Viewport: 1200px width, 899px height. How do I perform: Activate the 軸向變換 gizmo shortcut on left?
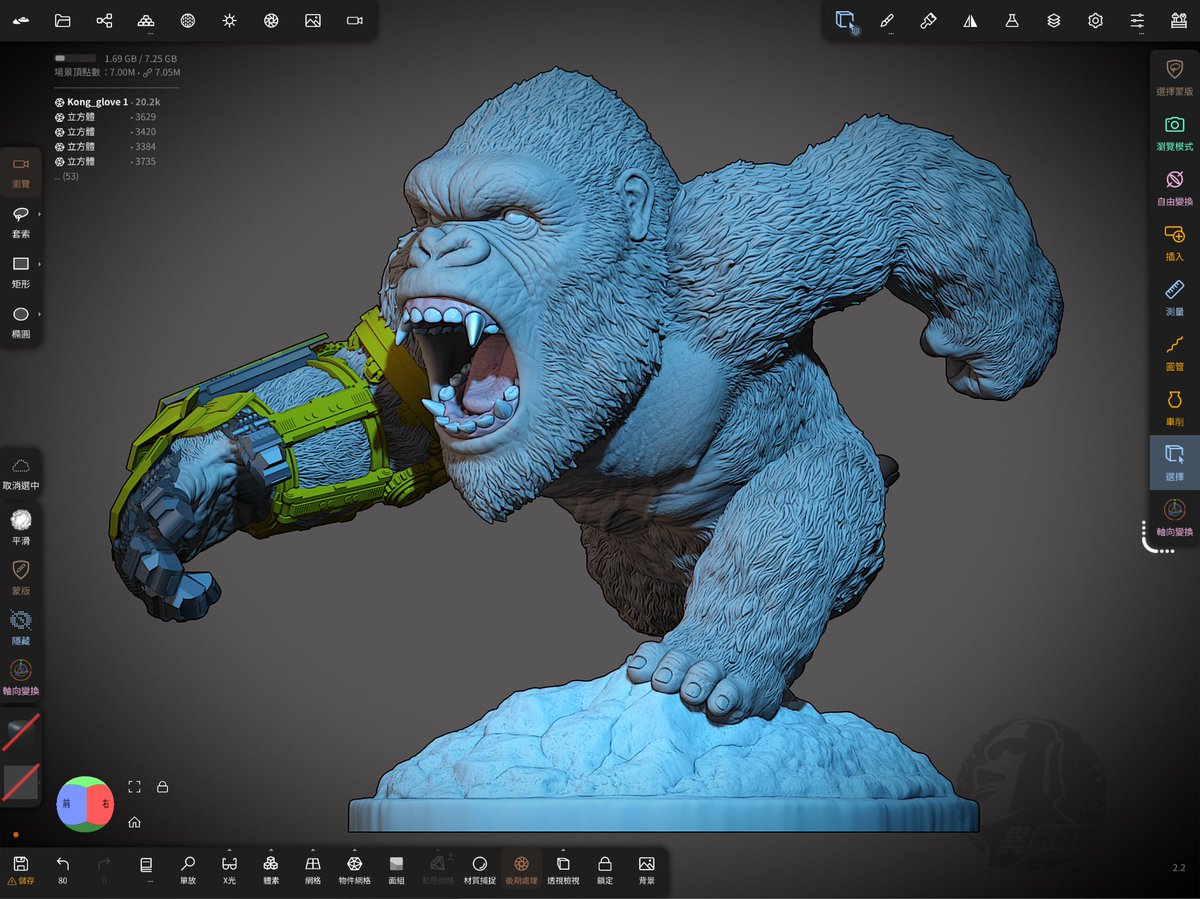[21, 678]
